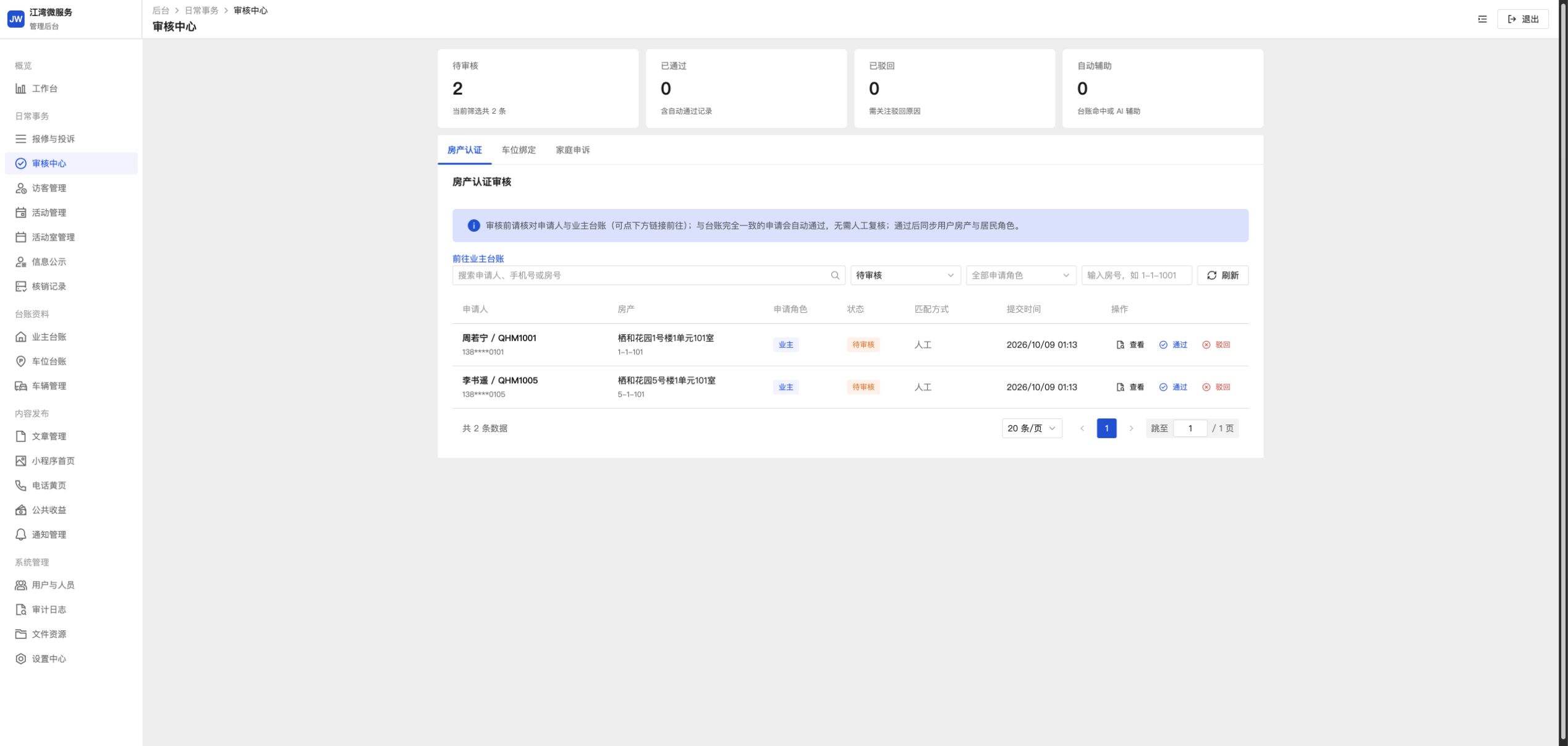Approve 李书遥 application with 通过
Viewport: 1568px width, 746px height.
point(1173,388)
